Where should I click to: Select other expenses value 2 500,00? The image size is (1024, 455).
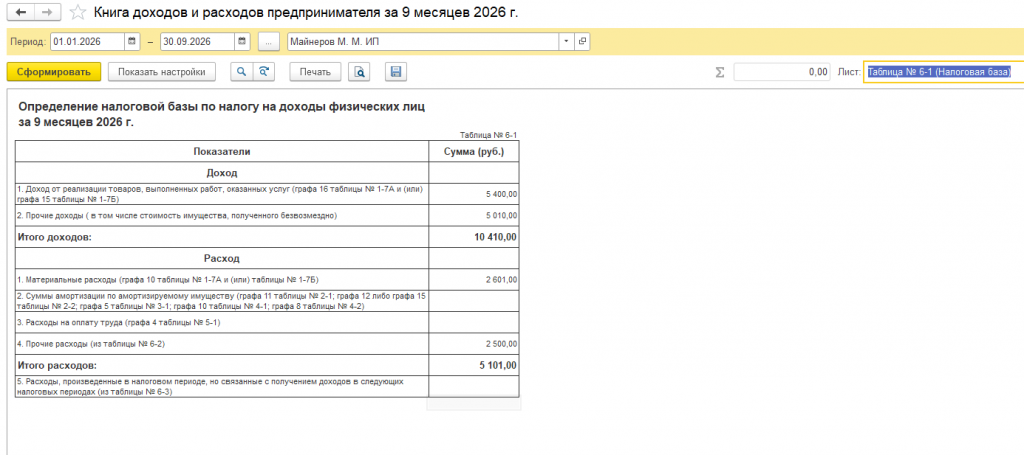[475, 343]
